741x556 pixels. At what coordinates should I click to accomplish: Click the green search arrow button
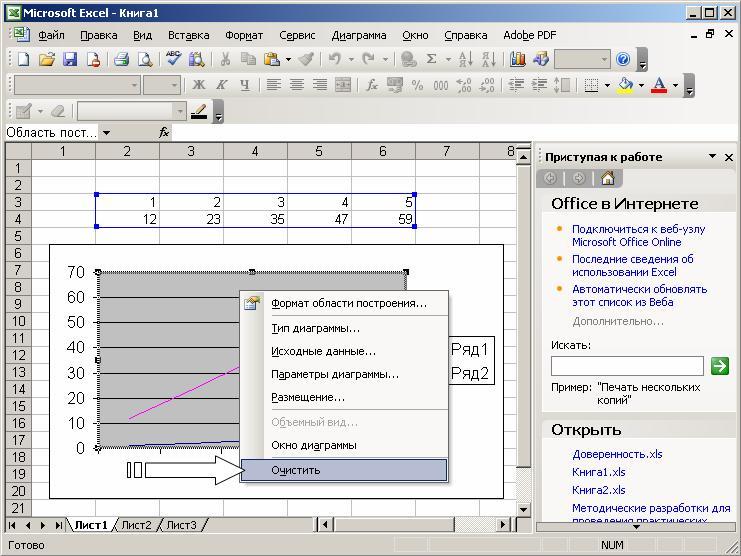pos(719,366)
